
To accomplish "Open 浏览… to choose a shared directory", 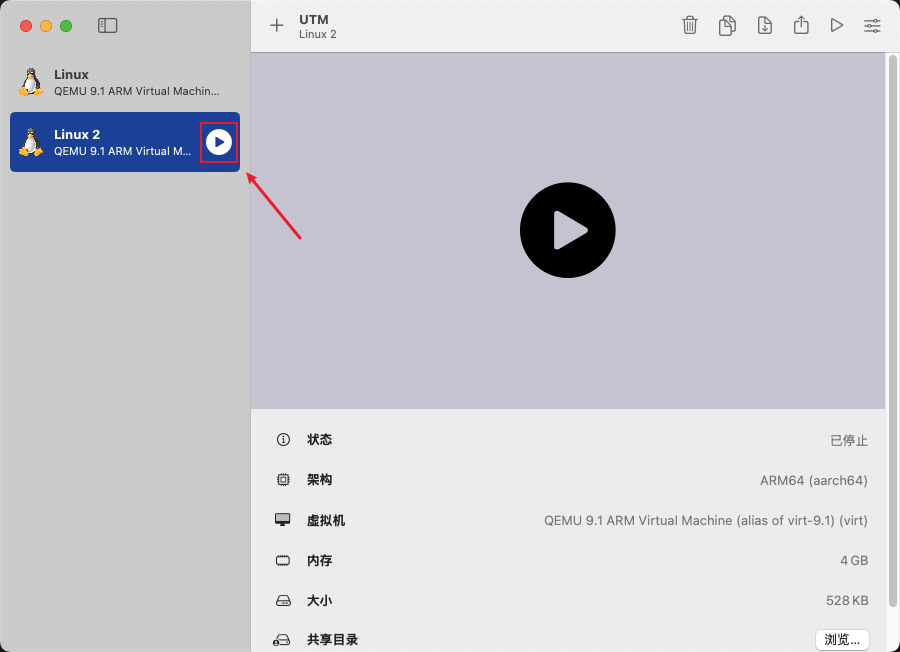I will [841, 639].
